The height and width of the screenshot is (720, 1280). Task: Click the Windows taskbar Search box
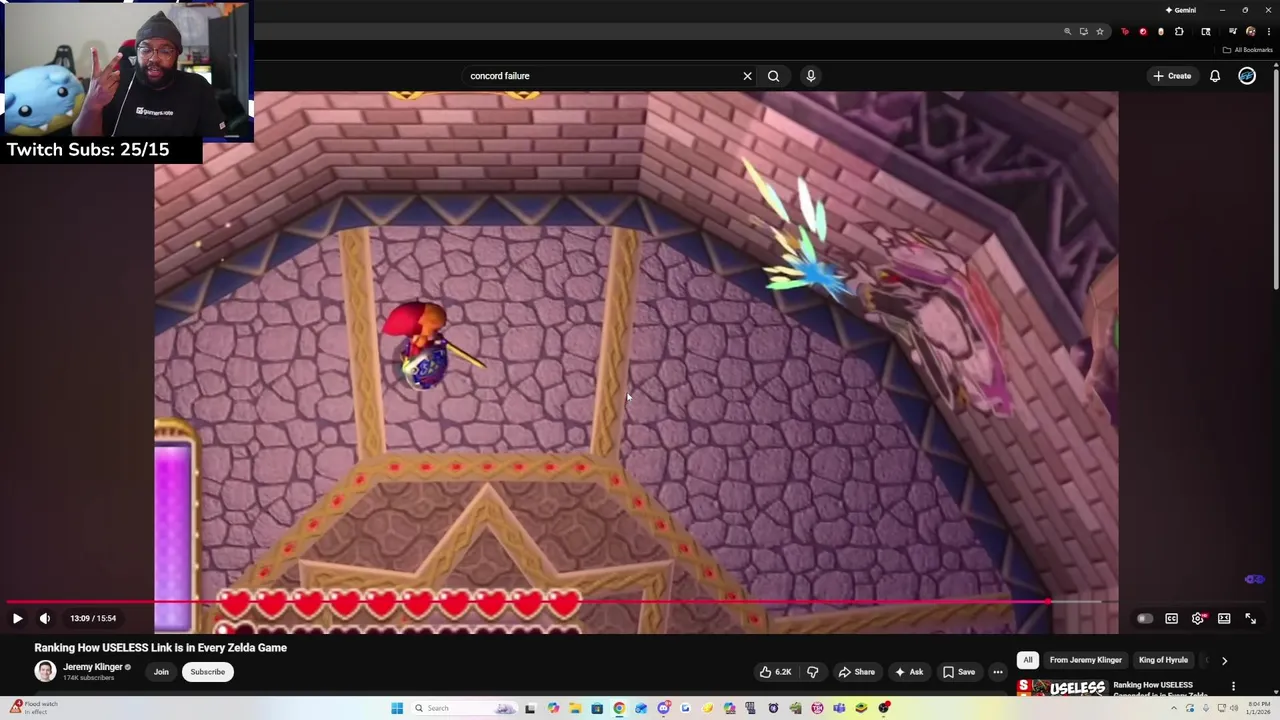466,708
